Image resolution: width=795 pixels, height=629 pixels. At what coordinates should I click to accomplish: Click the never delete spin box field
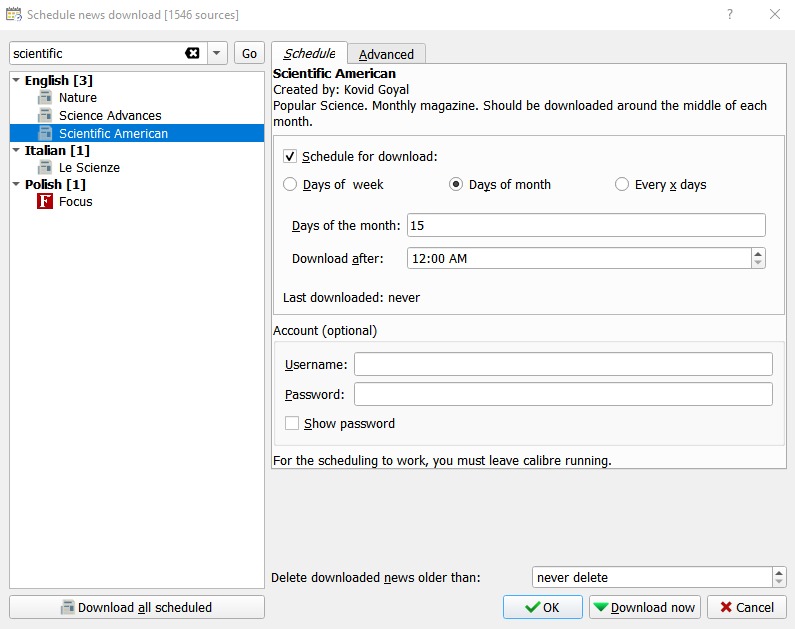pos(653,577)
